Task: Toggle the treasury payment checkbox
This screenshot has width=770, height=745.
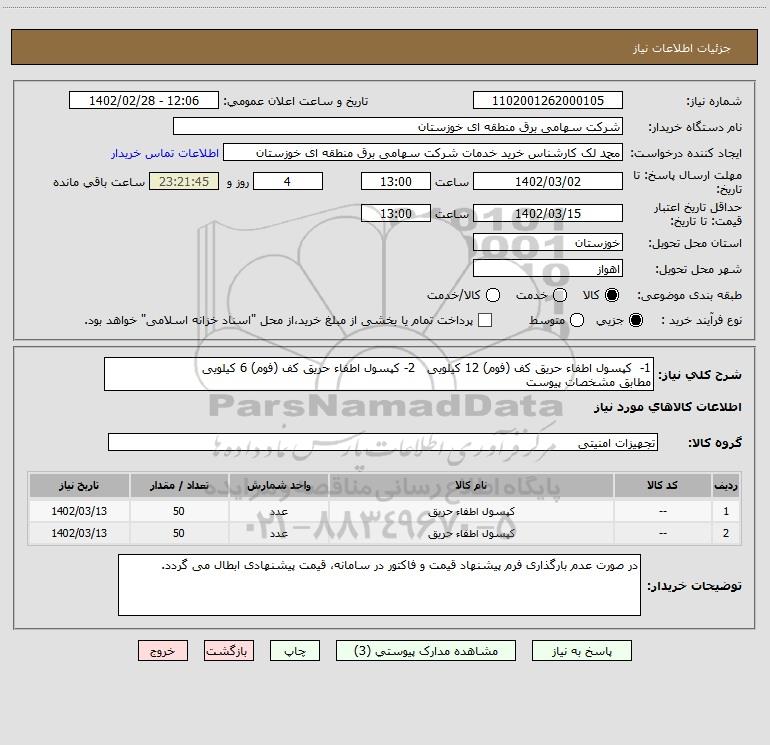Action: (x=486, y=321)
